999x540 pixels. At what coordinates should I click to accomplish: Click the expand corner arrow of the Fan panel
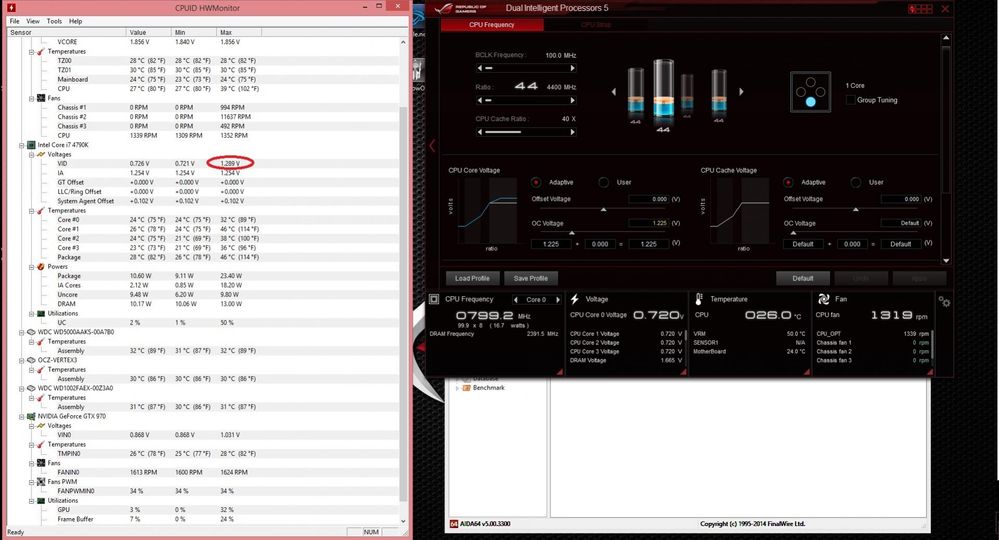tap(930, 372)
